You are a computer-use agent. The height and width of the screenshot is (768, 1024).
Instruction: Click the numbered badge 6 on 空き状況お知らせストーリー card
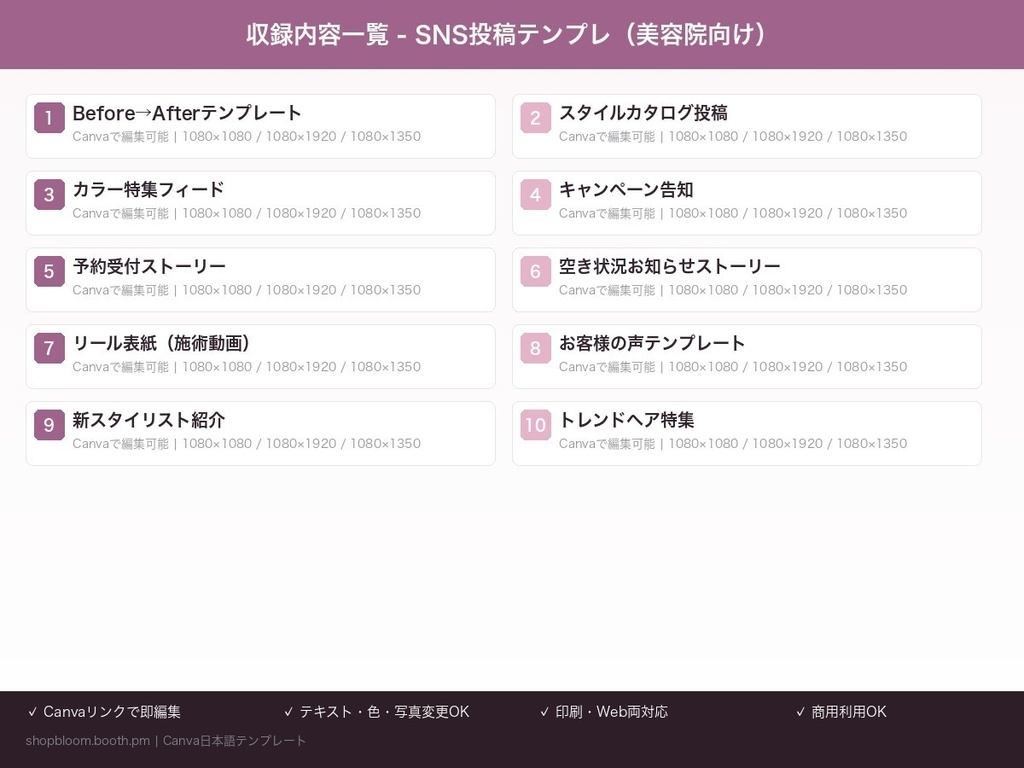pos(535,272)
